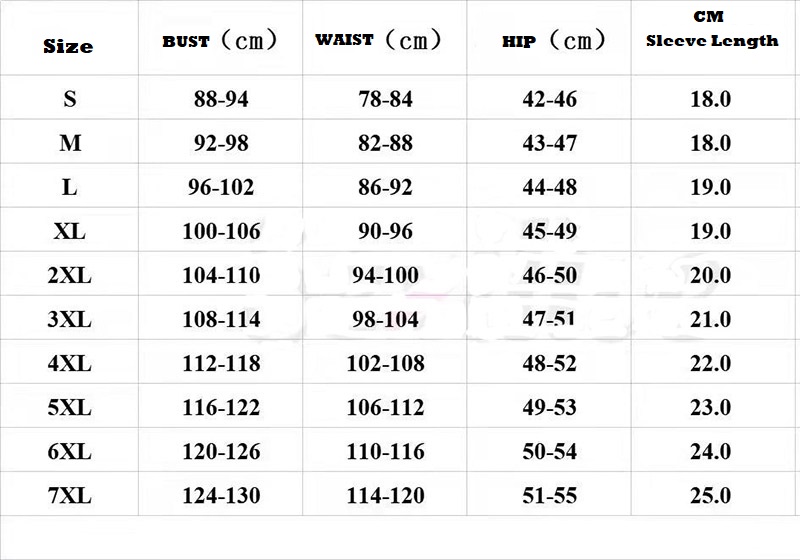The width and height of the screenshot is (800, 560).
Task: Click sleeve length 25.0 cell
Action: 711,495
